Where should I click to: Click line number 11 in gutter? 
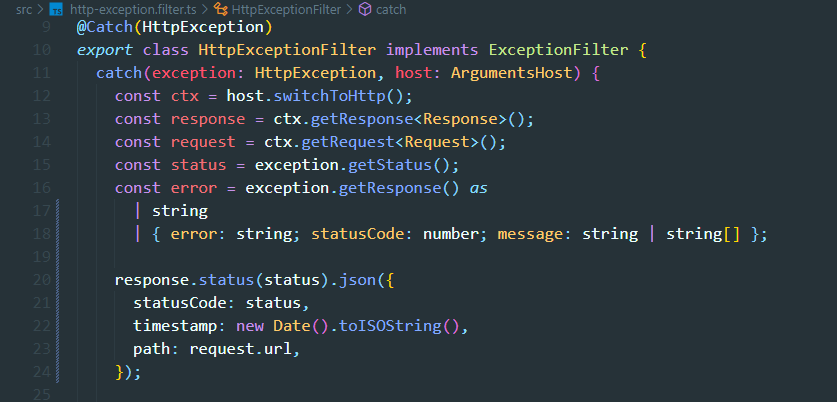42,73
